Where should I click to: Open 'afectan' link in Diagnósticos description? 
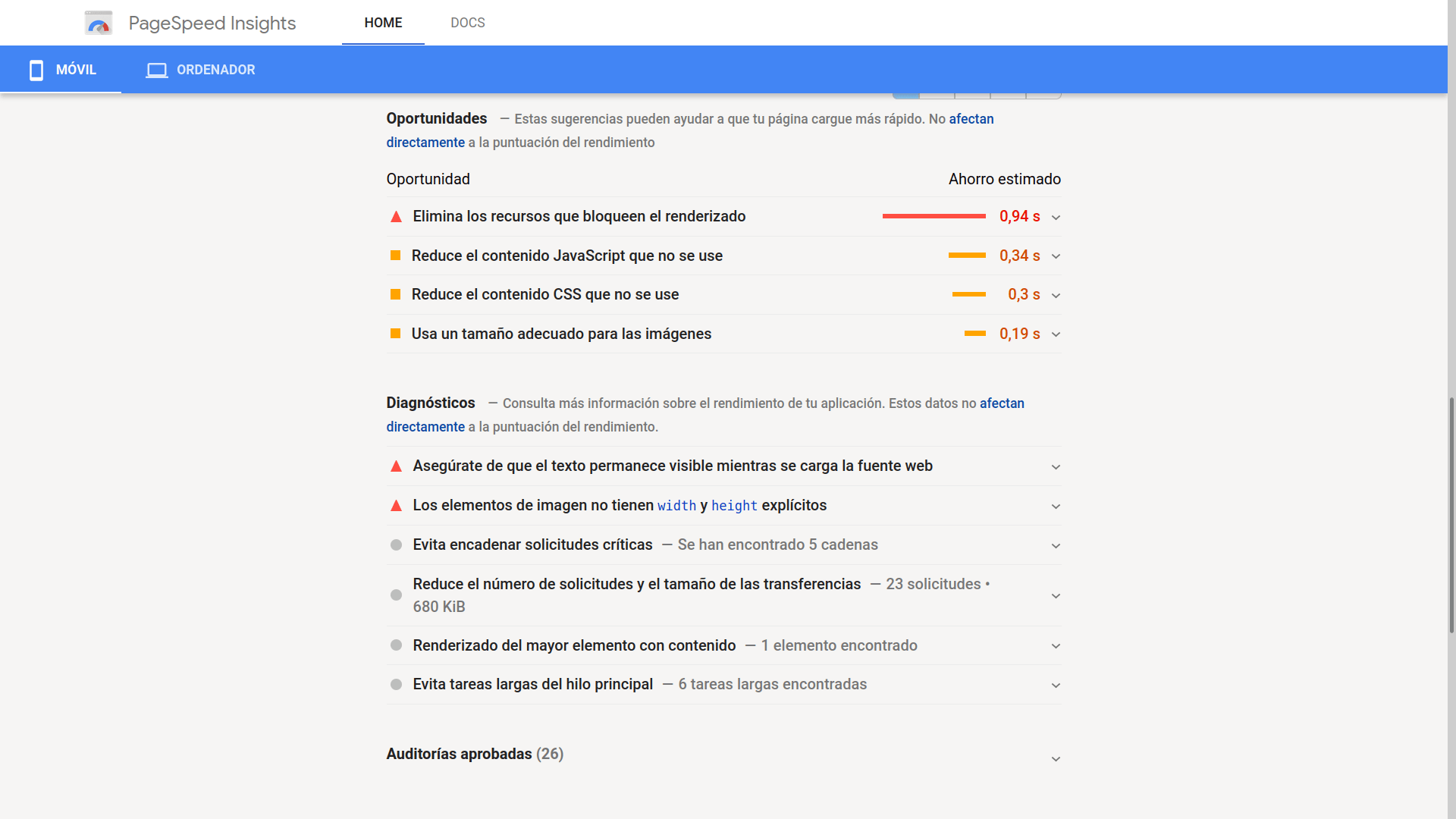(1002, 403)
